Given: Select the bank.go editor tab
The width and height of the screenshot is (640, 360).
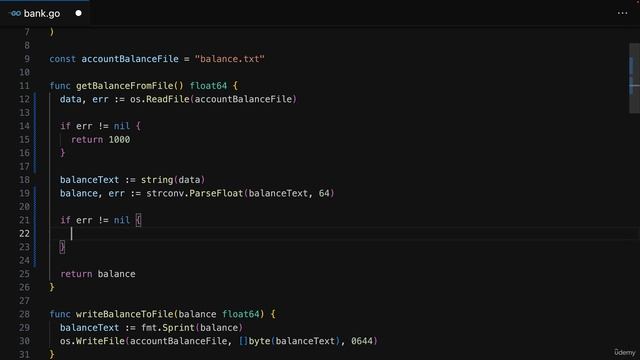Looking at the screenshot, I should 45,13.
